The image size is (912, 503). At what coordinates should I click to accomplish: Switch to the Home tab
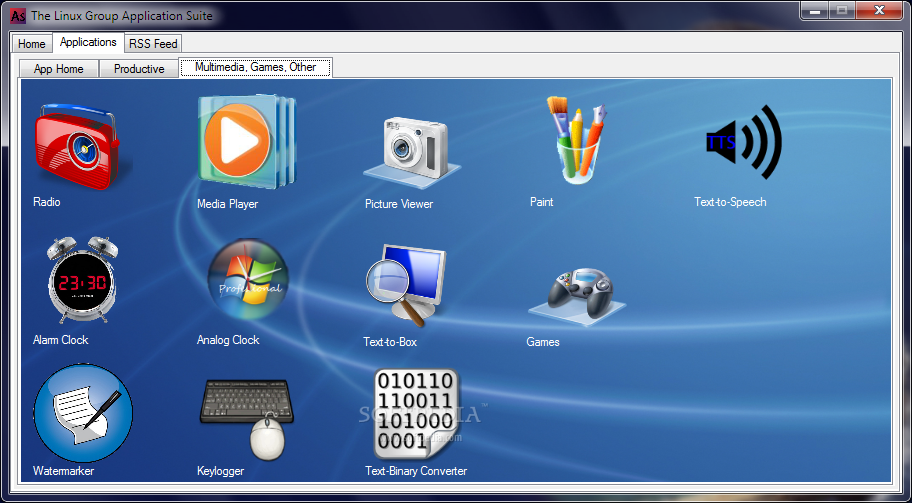pyautogui.click(x=31, y=44)
